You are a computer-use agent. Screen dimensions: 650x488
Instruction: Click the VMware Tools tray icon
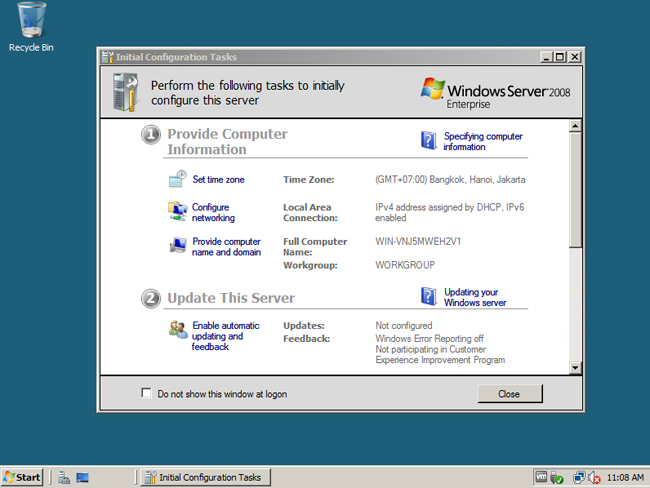(541, 477)
